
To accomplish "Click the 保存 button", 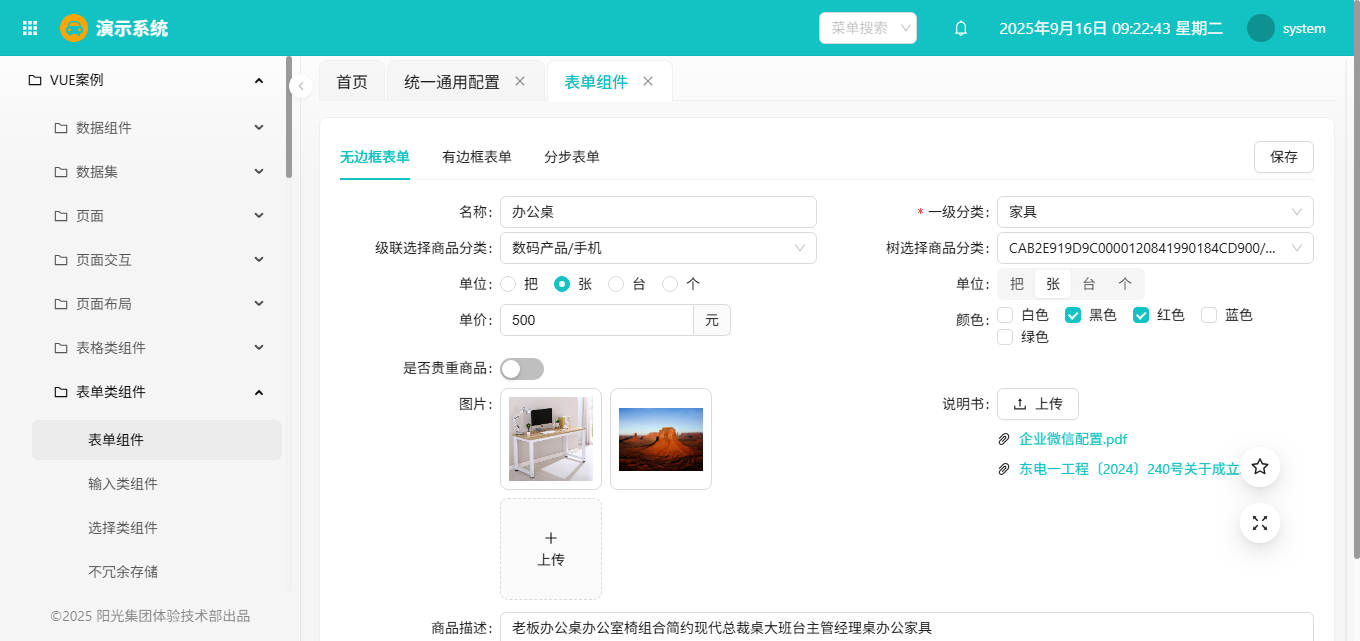I will 1283,157.
